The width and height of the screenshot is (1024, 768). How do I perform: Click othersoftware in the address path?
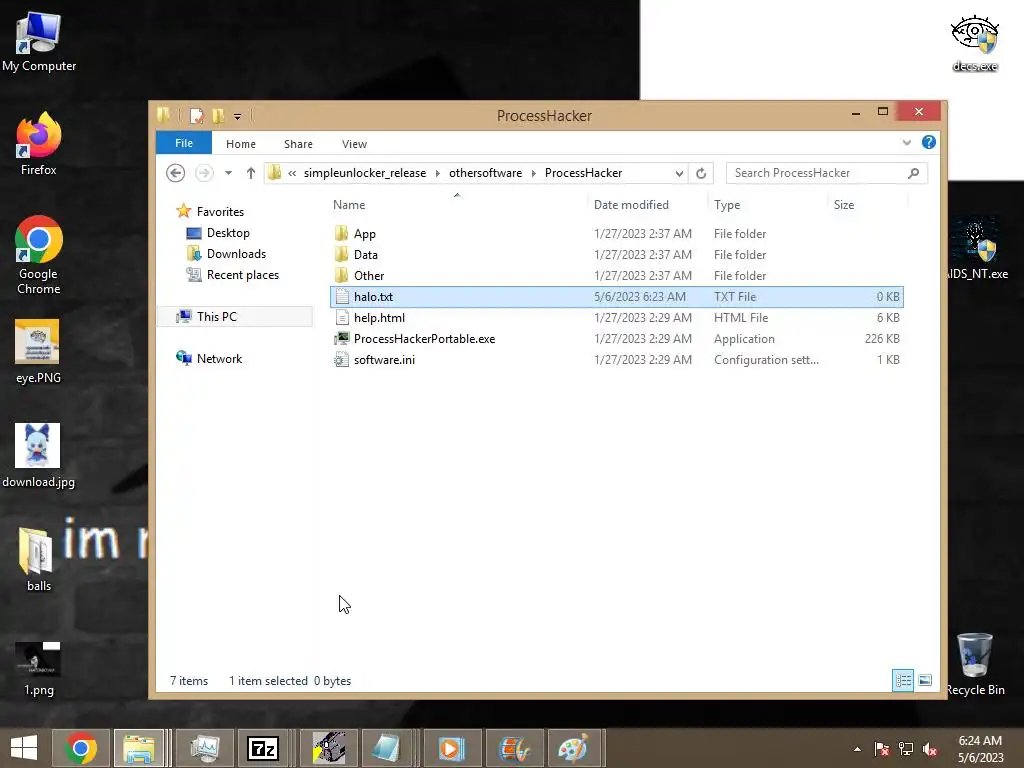pyautogui.click(x=485, y=173)
